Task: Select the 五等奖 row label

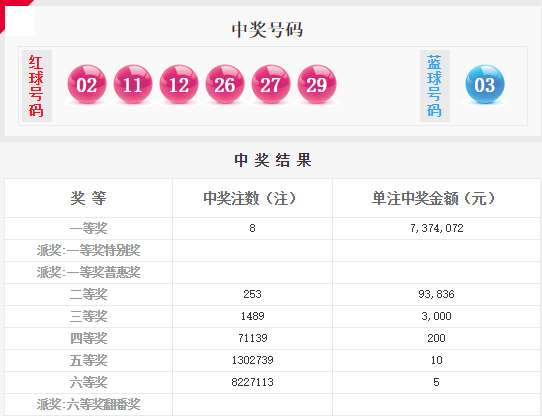Action: (88, 361)
